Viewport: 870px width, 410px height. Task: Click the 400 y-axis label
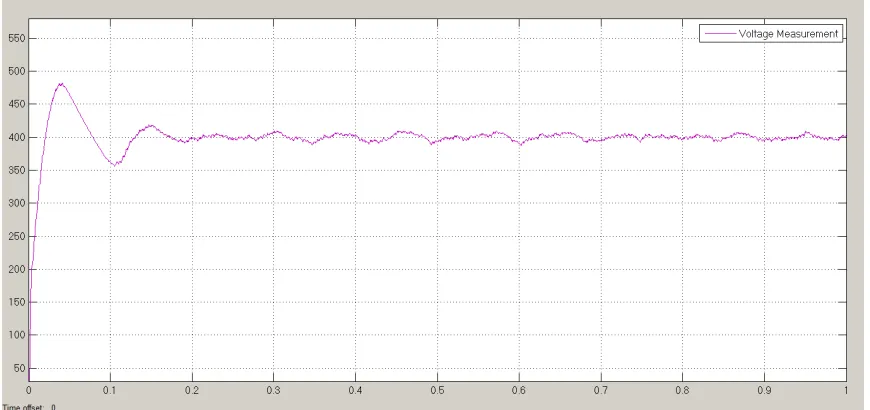pos(17,138)
